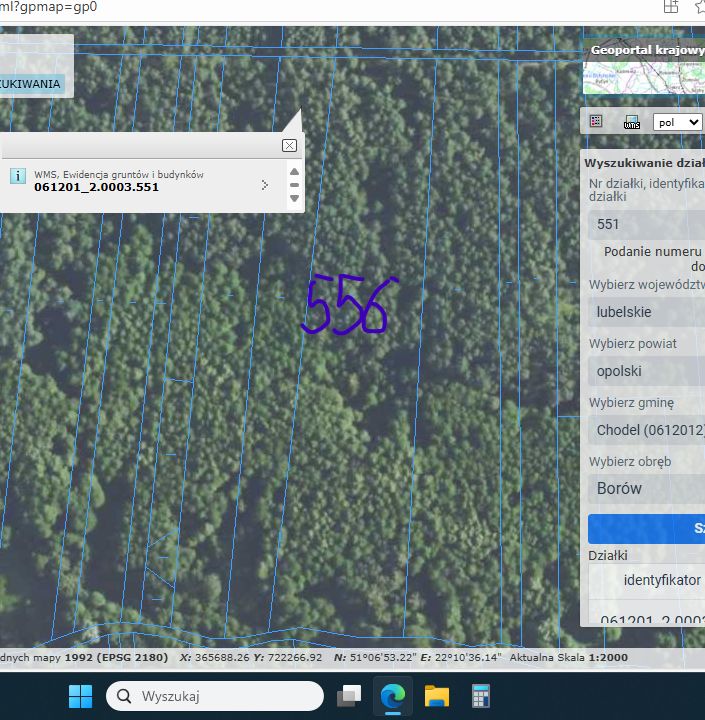Open the language dropdown 'pol'
The image size is (705, 720).
click(x=678, y=122)
